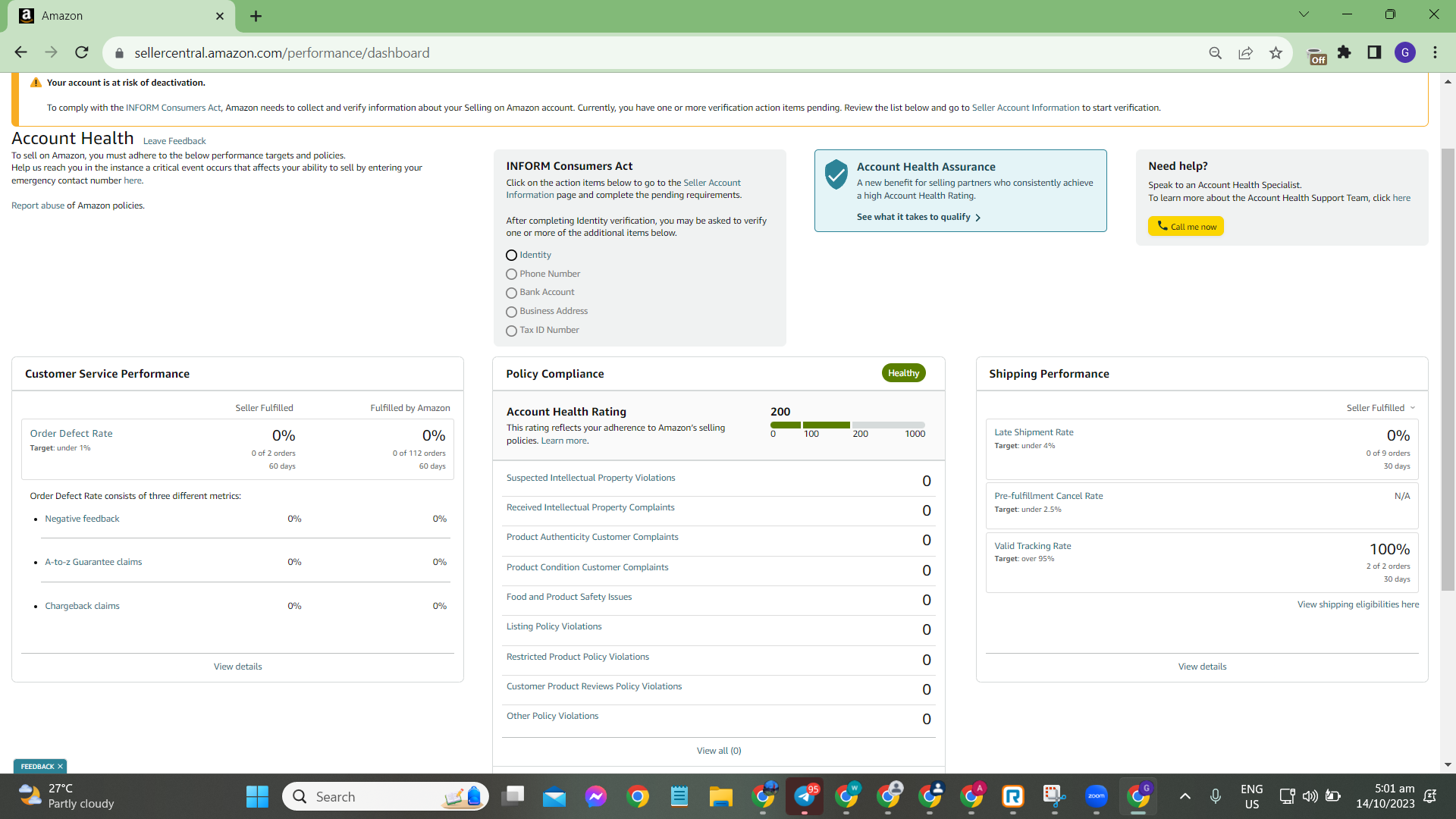Expand See what it takes to qualify
The width and height of the screenshot is (1456, 819).
(918, 217)
